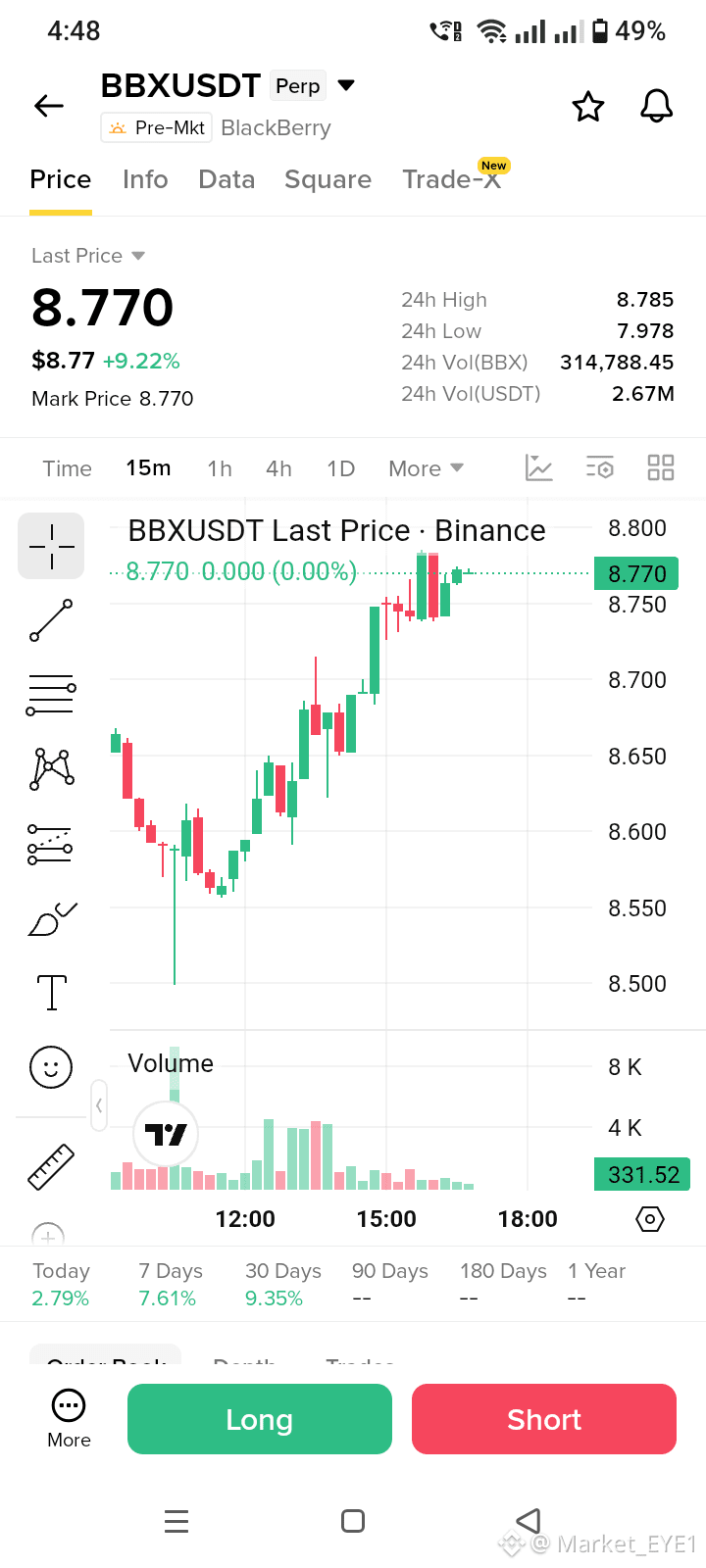
Task: Open chart settings list icon
Action: click(x=600, y=467)
